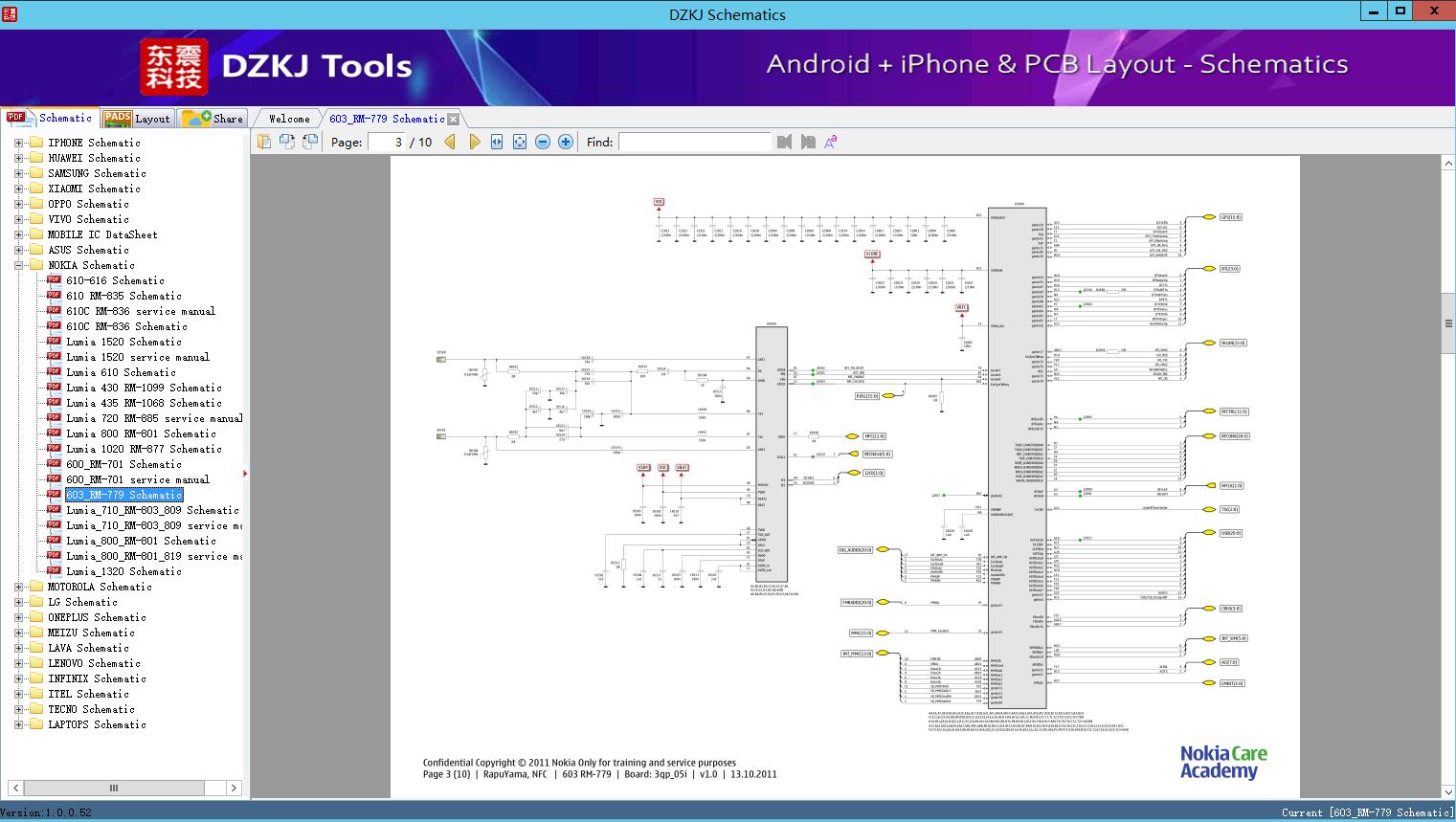Viewport: 1456px width, 822px height.
Task: Open the Share panel tab
Action: [213, 119]
